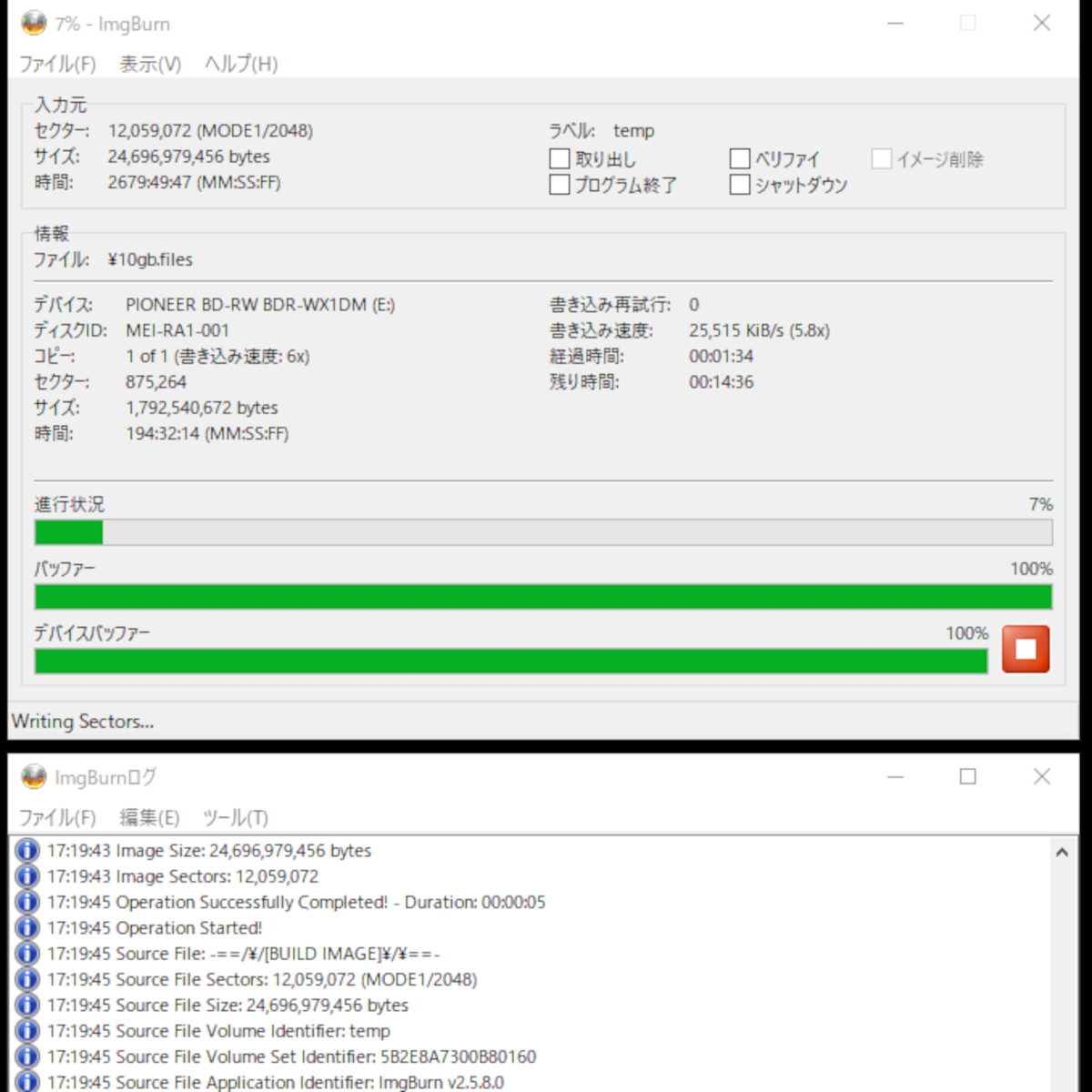Click the info icon next to 'Source File Volume Identifier'
The width and height of the screenshot is (1092, 1092).
(25, 1031)
